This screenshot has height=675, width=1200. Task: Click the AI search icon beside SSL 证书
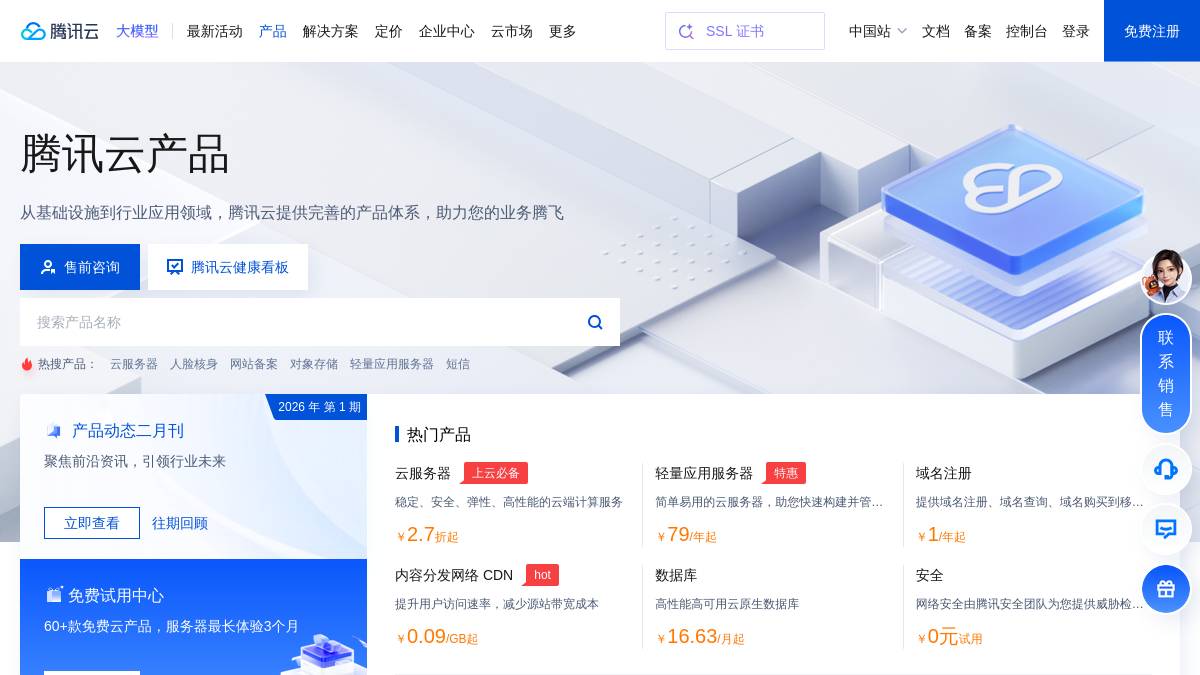pyautogui.click(x=686, y=31)
